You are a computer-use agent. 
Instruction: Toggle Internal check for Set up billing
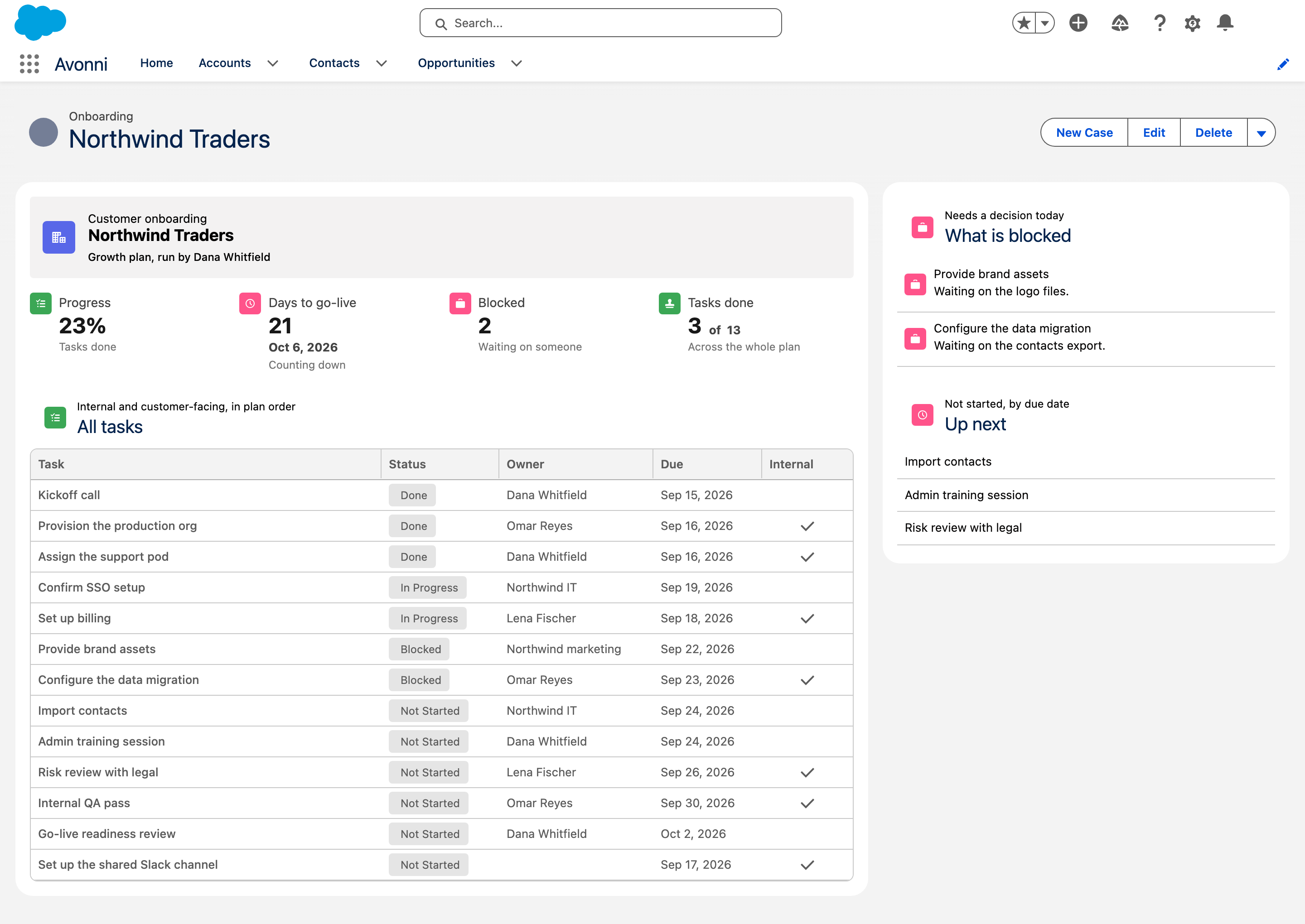[807, 618]
